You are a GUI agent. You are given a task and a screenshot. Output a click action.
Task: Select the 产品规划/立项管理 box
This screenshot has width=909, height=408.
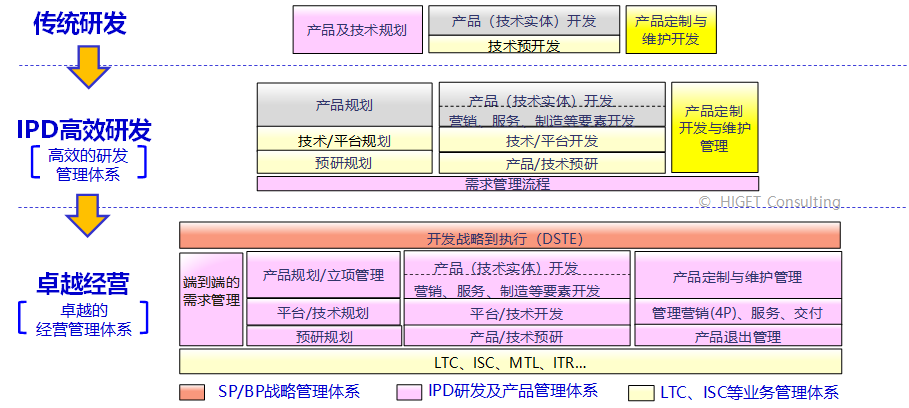(x=323, y=275)
